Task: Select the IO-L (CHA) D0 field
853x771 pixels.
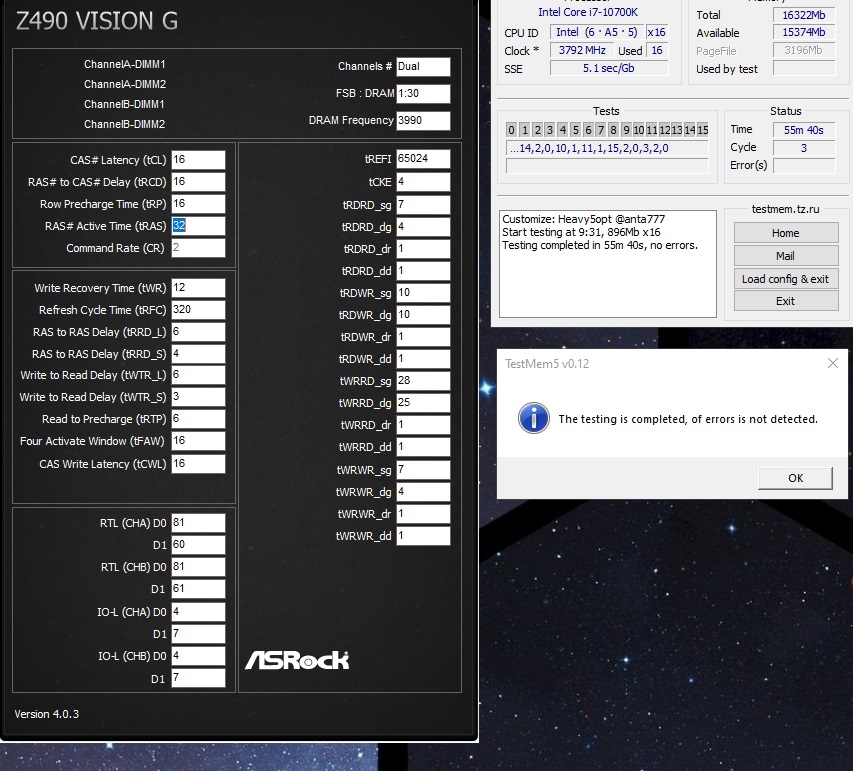Action: [198, 612]
